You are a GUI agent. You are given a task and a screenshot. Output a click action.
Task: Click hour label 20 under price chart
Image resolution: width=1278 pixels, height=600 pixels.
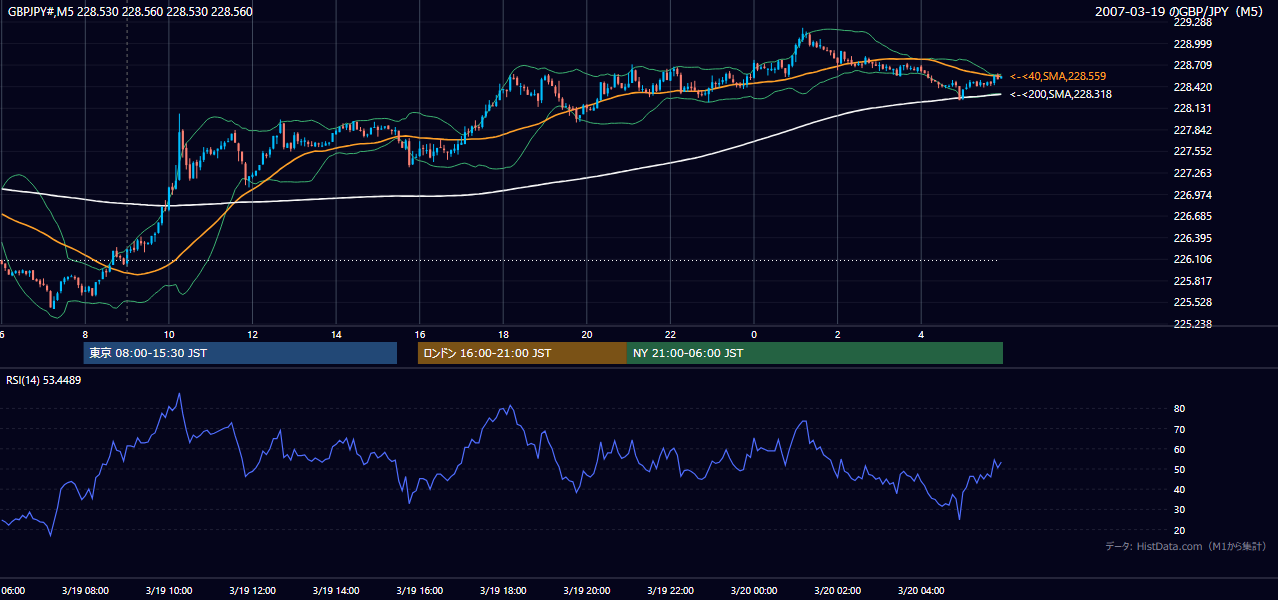click(587, 334)
